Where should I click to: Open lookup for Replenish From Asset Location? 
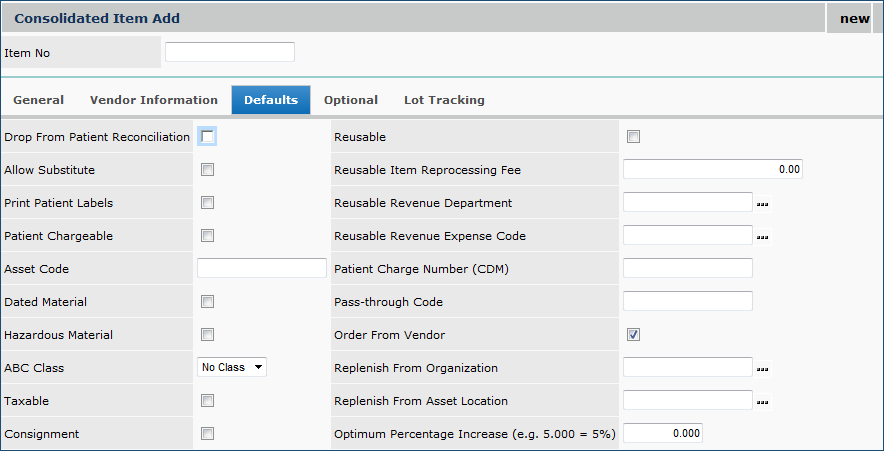click(x=763, y=402)
